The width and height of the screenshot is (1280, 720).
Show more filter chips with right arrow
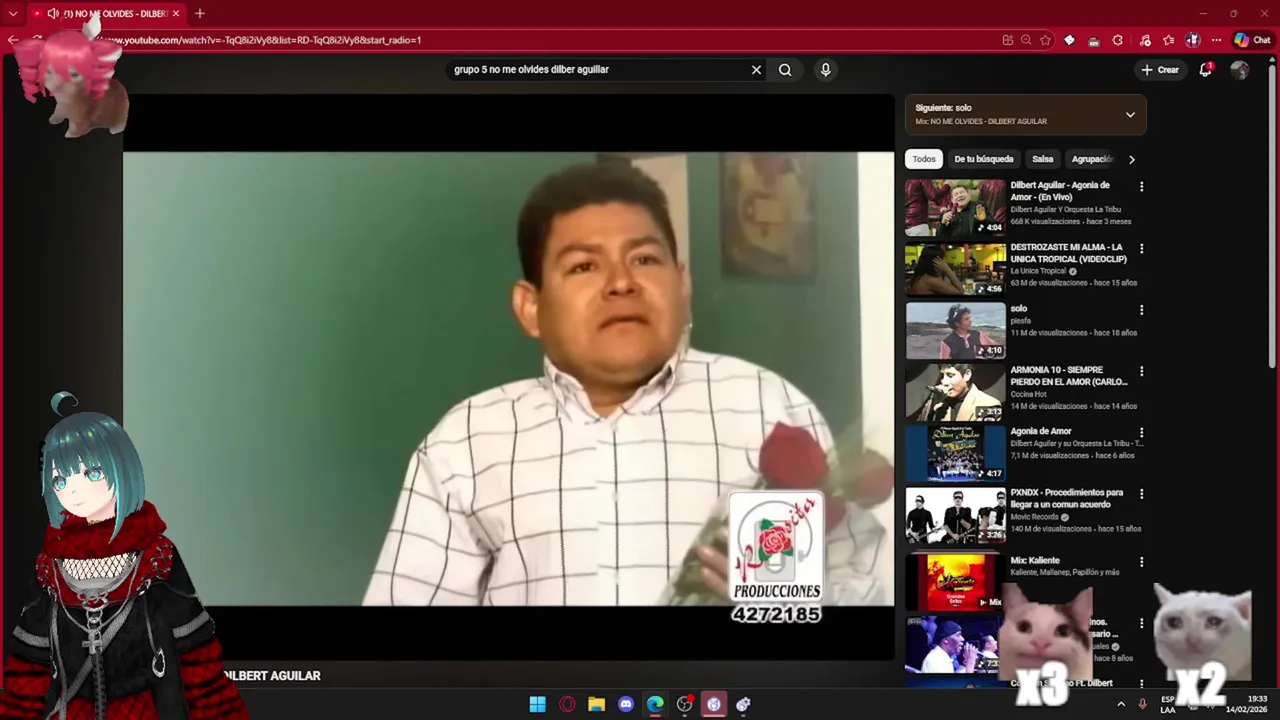pos(1131,159)
